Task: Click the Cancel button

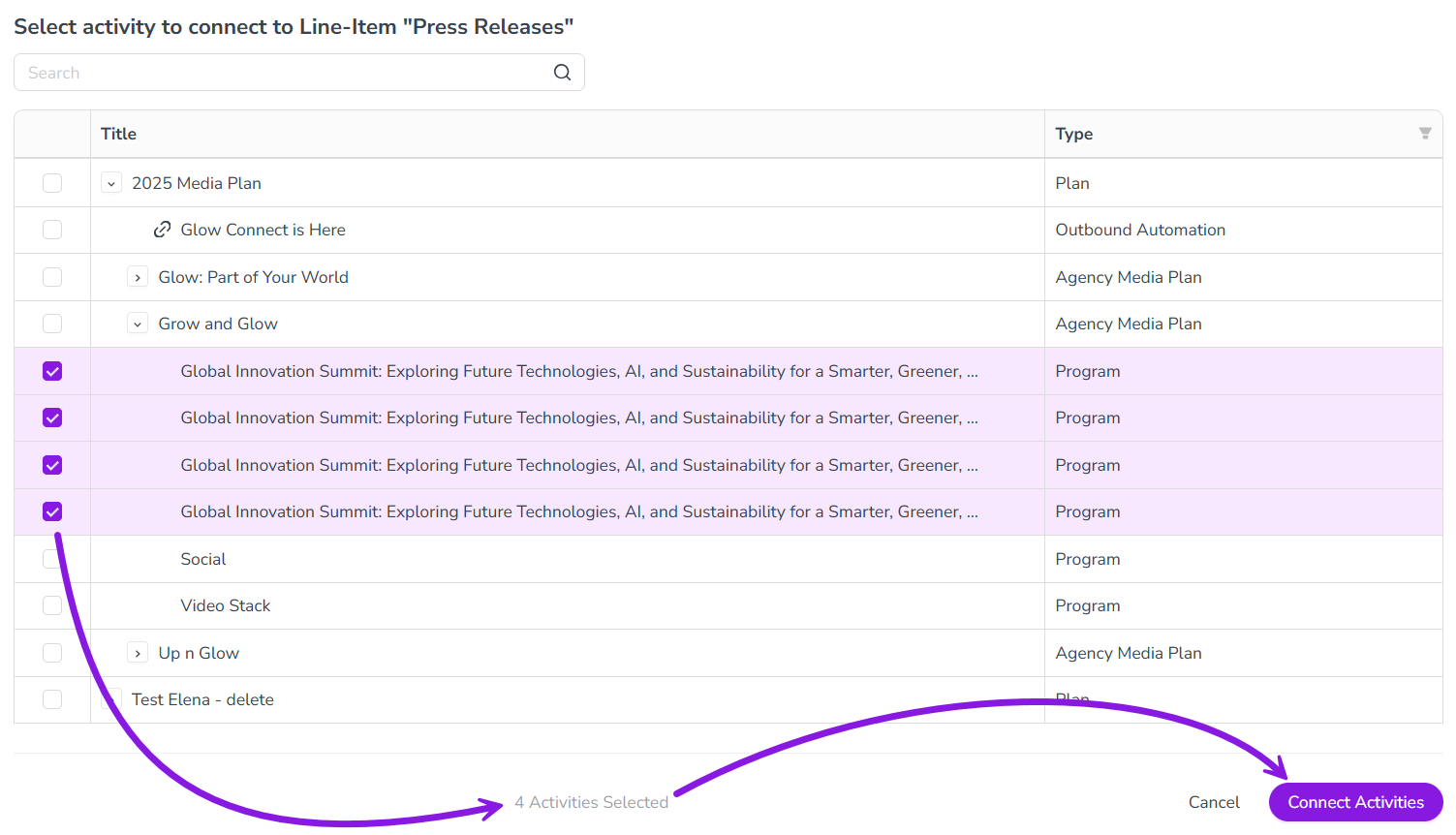Action: click(x=1214, y=802)
